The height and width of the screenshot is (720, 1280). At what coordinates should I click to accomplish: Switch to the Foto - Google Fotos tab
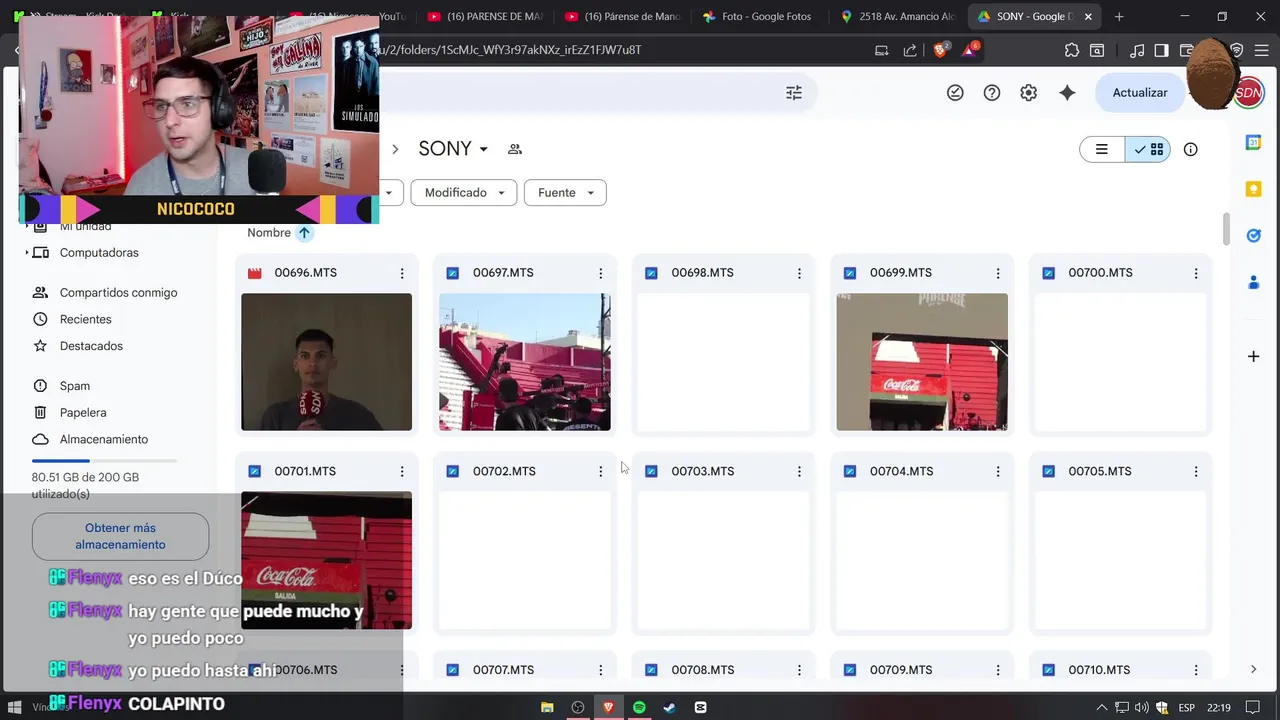[759, 16]
